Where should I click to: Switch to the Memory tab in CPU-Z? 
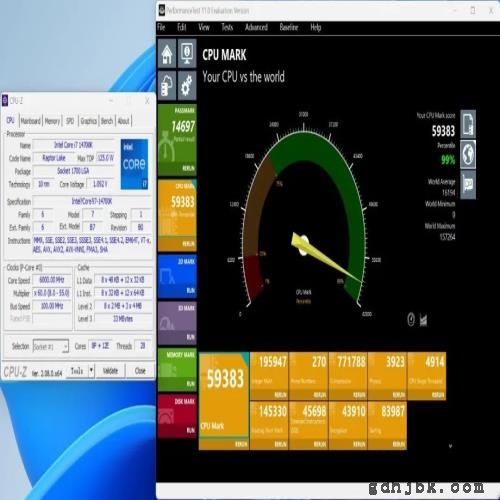52,121
